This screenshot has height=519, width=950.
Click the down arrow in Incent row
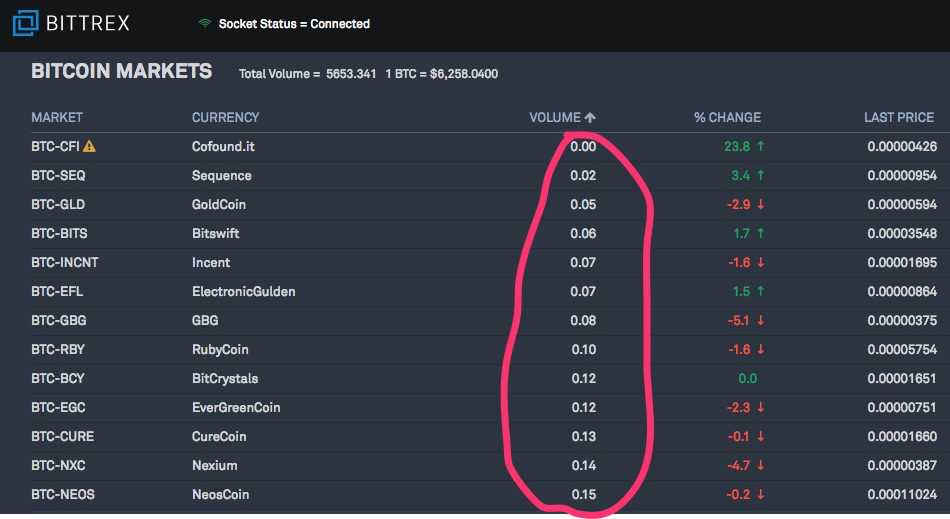pos(760,262)
